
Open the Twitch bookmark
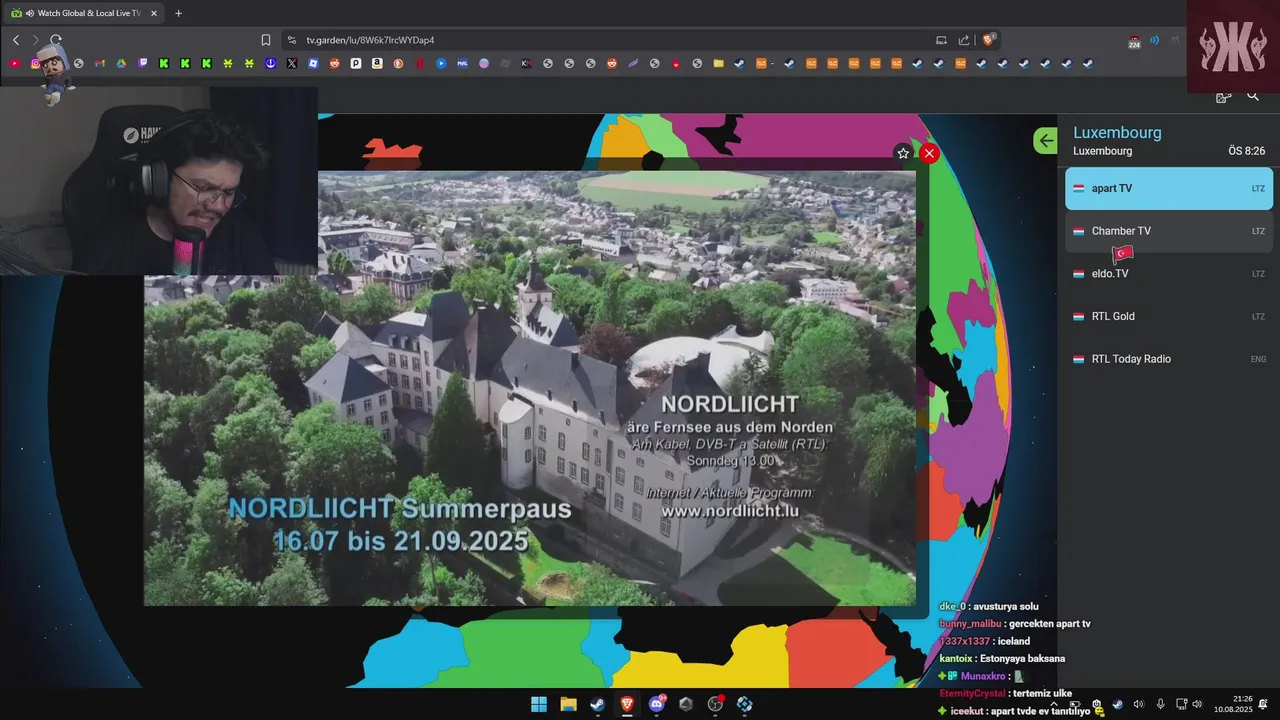pos(143,63)
